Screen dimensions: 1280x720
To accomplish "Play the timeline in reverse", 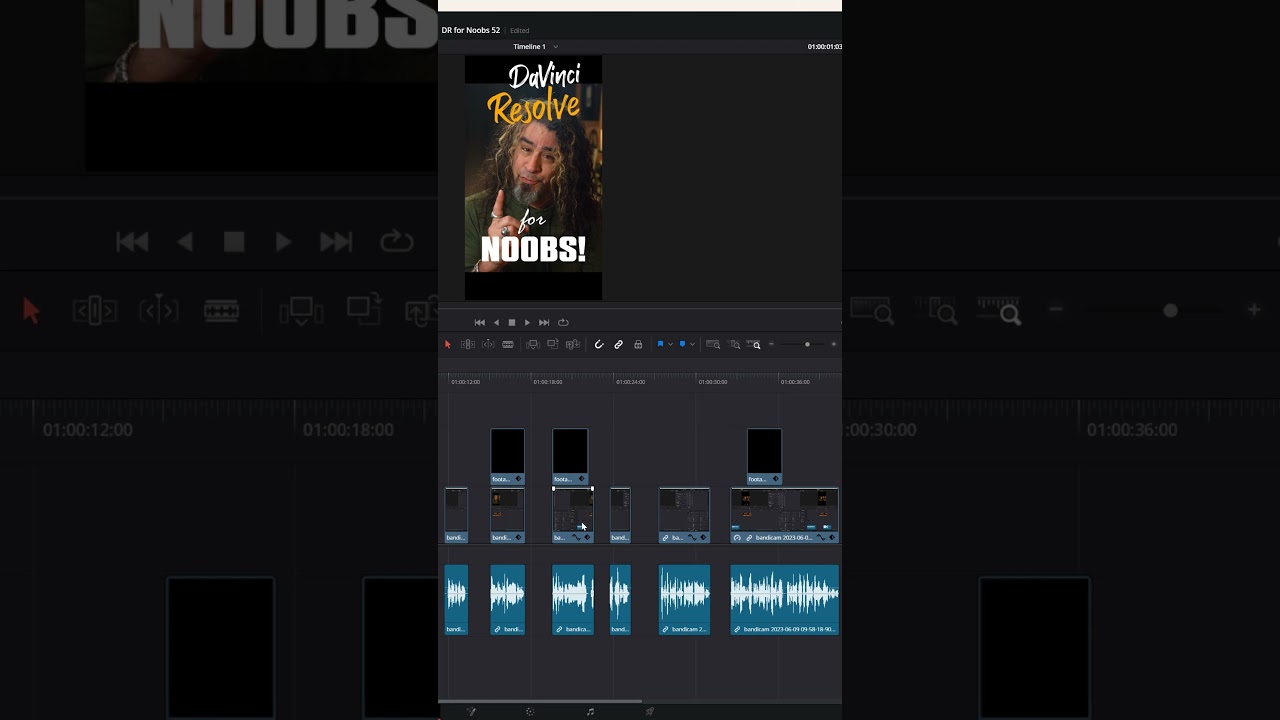I will (496, 322).
